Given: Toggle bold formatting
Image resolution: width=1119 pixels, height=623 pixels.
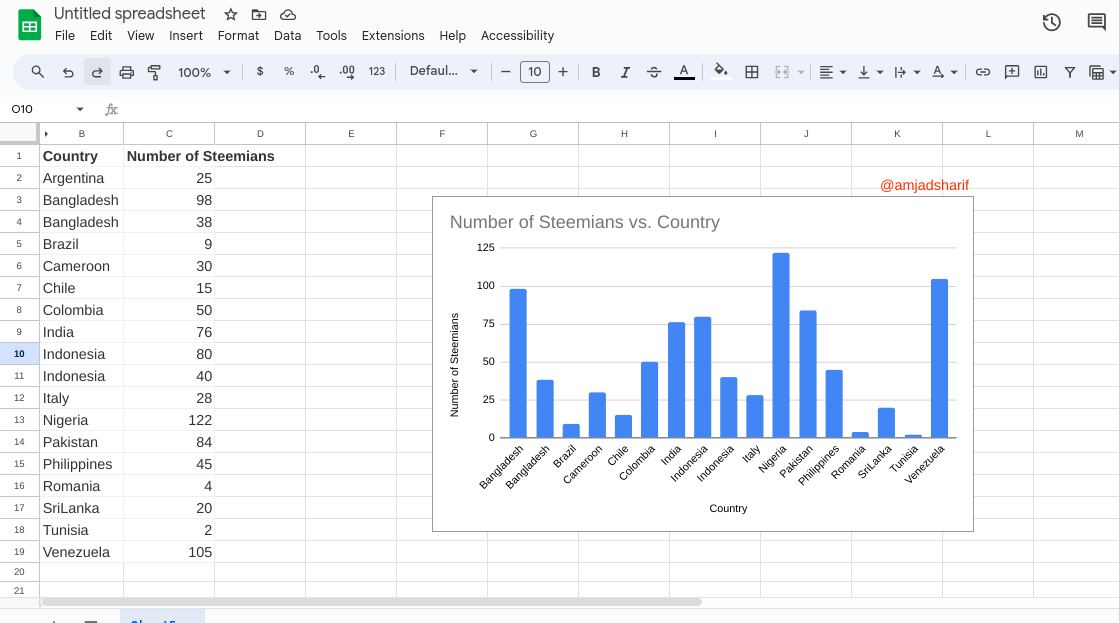Looking at the screenshot, I should tap(596, 72).
